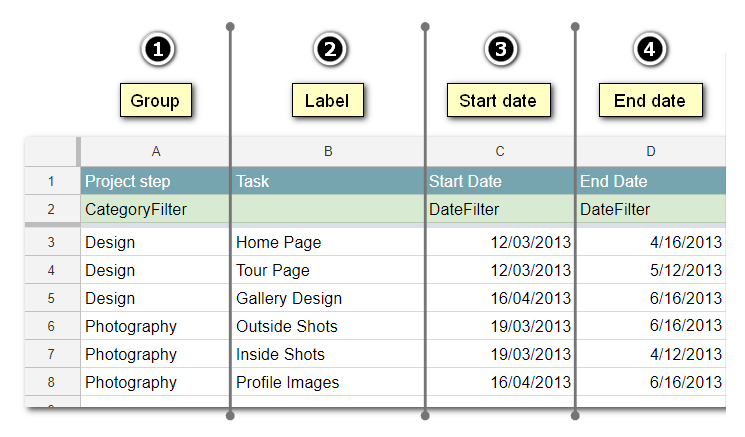Image resolution: width=745 pixels, height=437 pixels.
Task: Click the number 2 circle badge
Action: [x=328, y=49]
